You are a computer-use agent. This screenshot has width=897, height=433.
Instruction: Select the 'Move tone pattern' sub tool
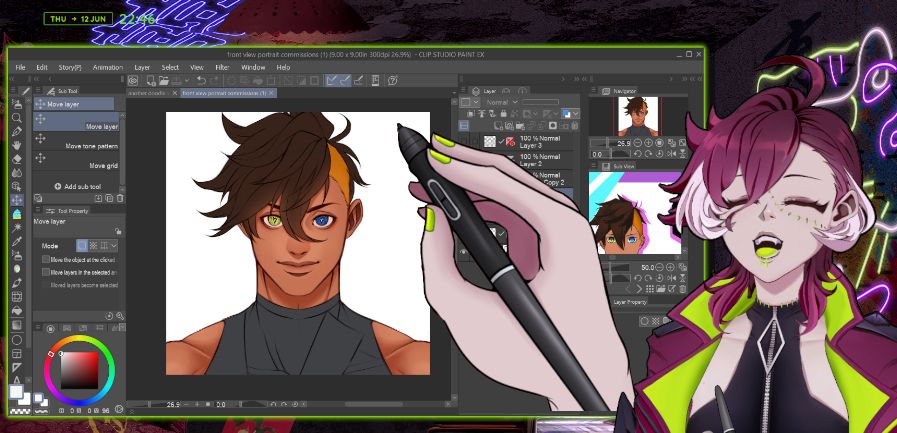(76, 141)
